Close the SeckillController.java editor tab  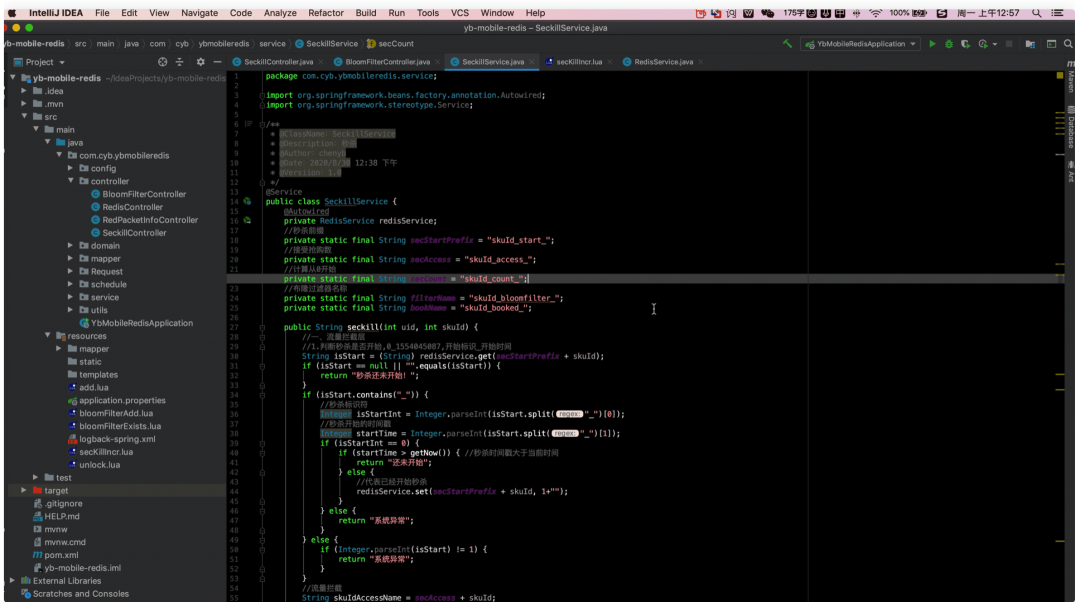(x=321, y=62)
